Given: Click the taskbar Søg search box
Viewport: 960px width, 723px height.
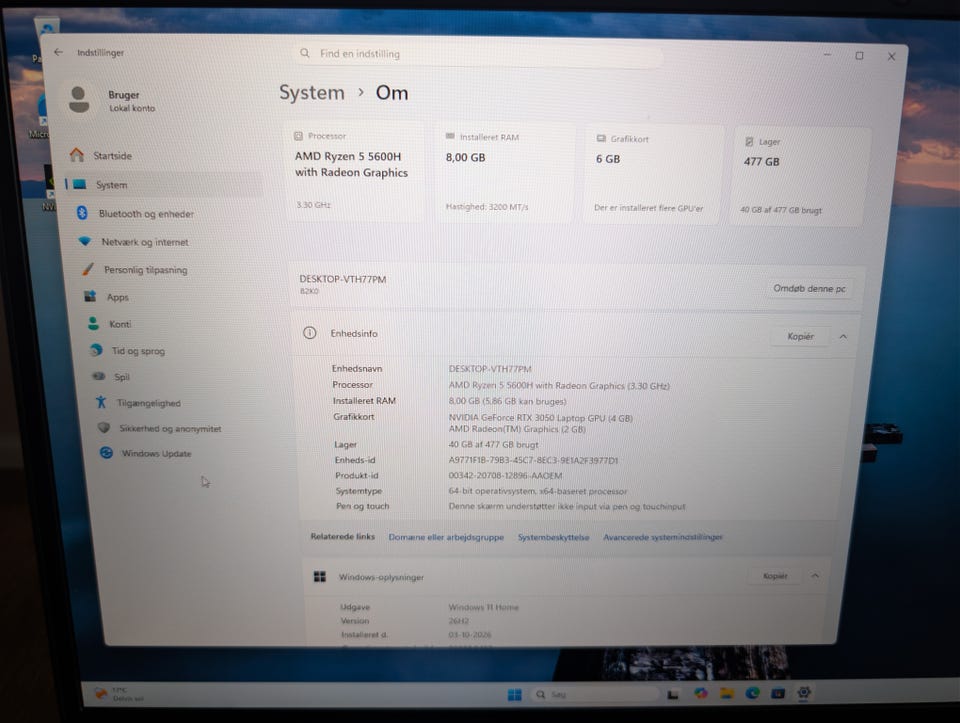Looking at the screenshot, I should [x=593, y=694].
